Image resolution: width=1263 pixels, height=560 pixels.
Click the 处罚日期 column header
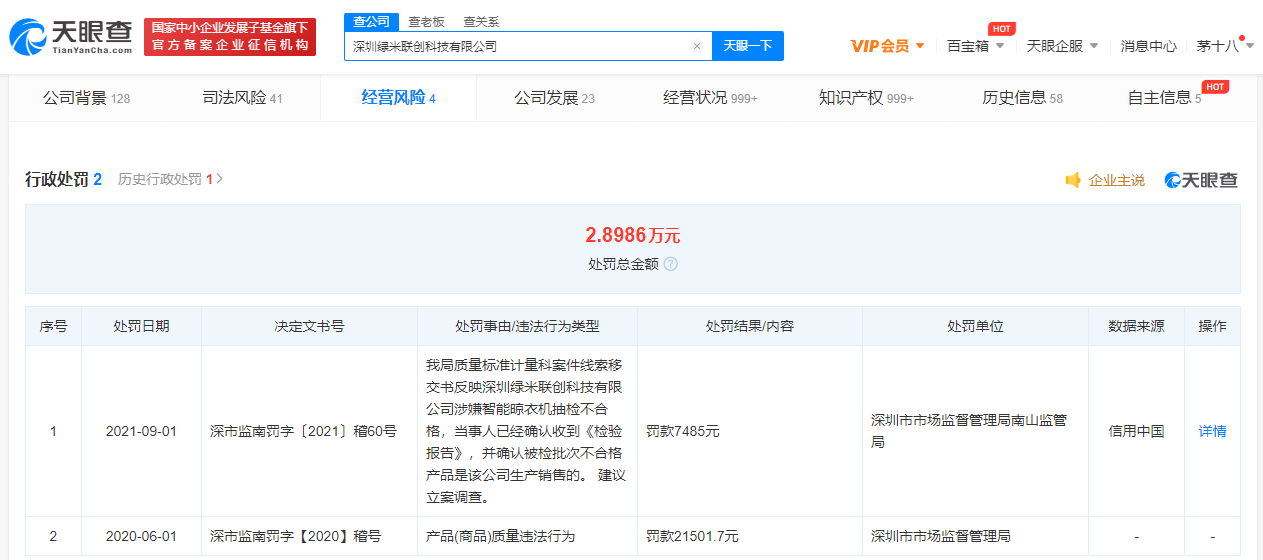tap(141, 326)
